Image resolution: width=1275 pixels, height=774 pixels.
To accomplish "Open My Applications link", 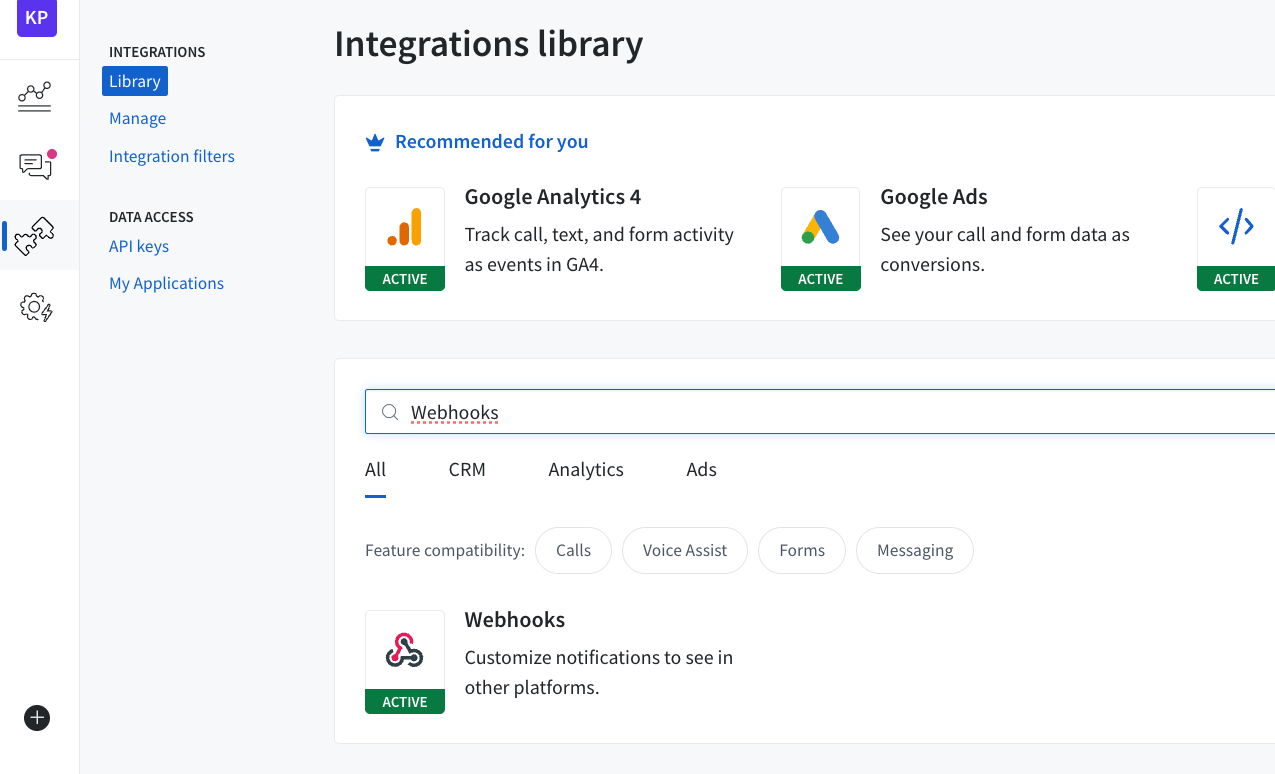I will [167, 283].
